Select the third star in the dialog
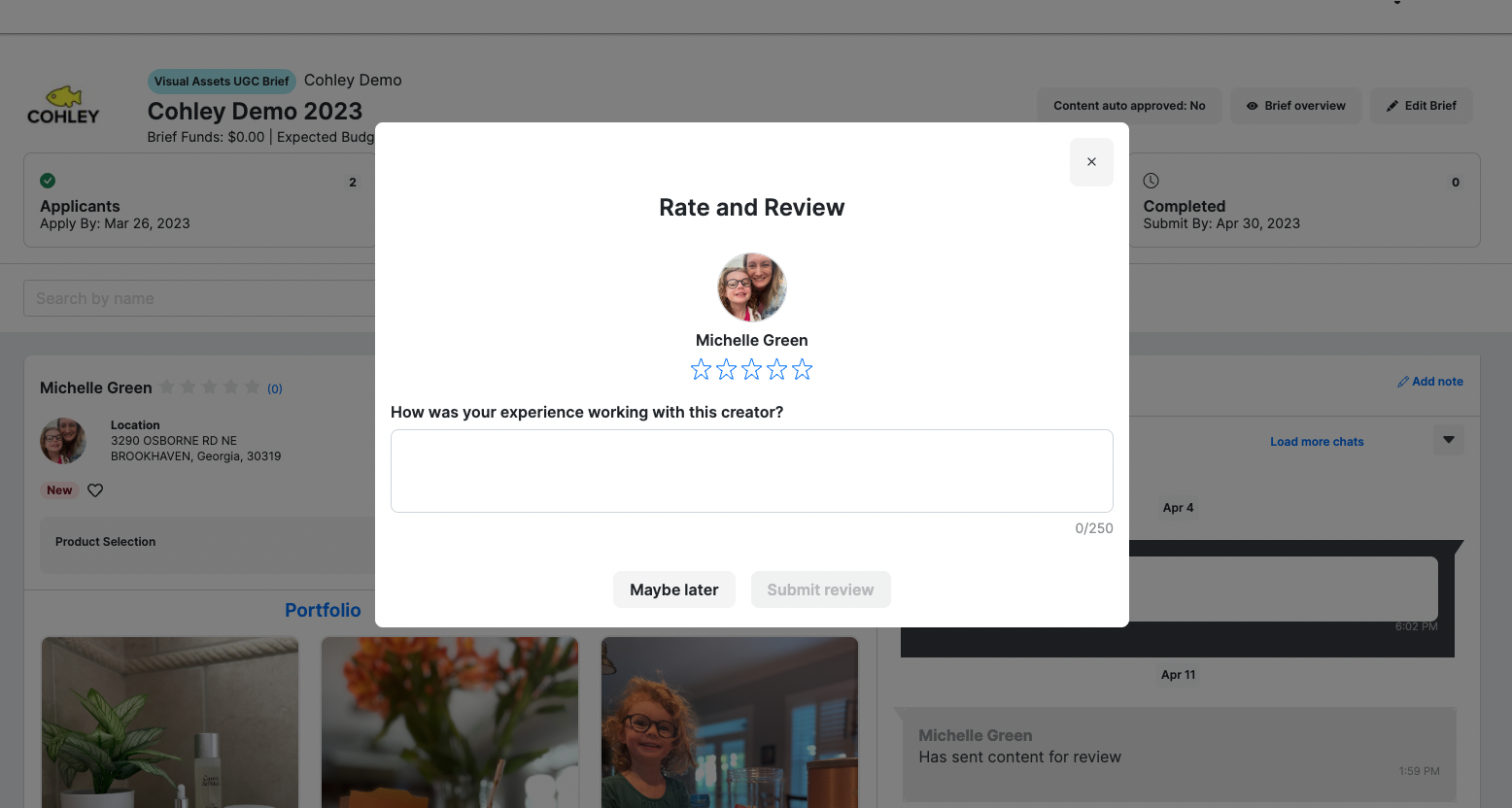Viewport: 1512px width, 808px height. click(751, 369)
